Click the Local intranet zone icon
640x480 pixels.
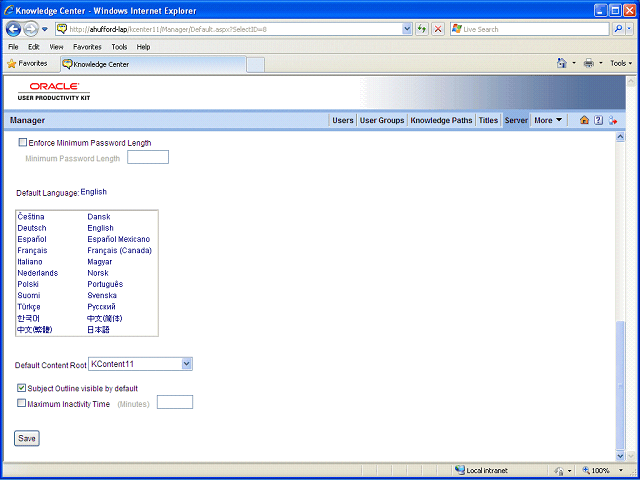point(460,470)
